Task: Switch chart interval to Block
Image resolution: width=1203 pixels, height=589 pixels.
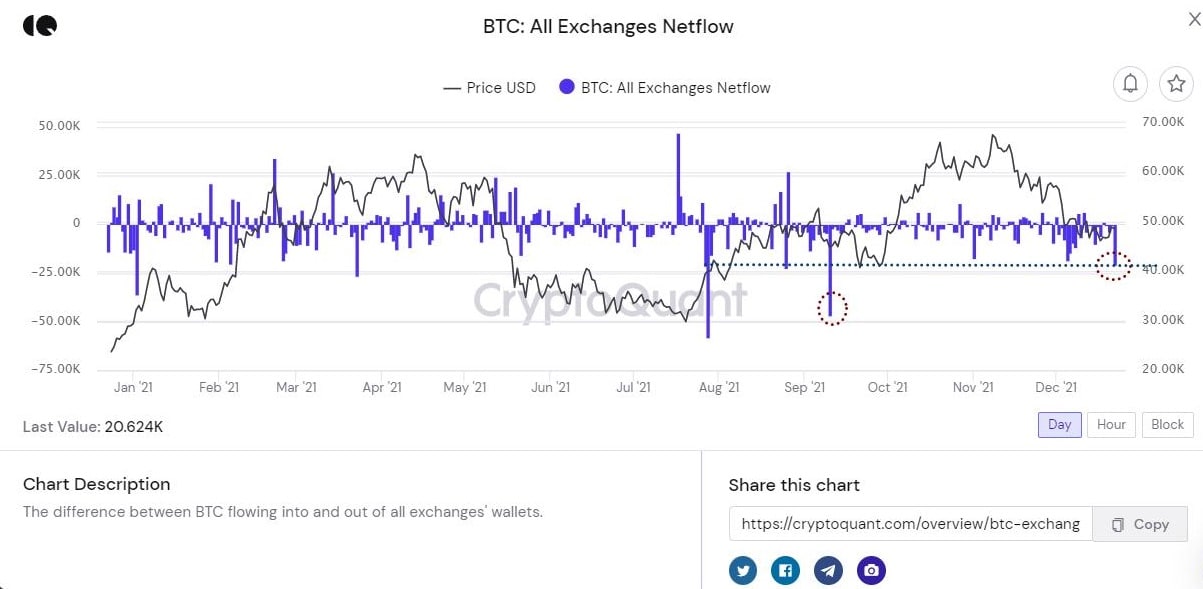Action: point(1167,424)
